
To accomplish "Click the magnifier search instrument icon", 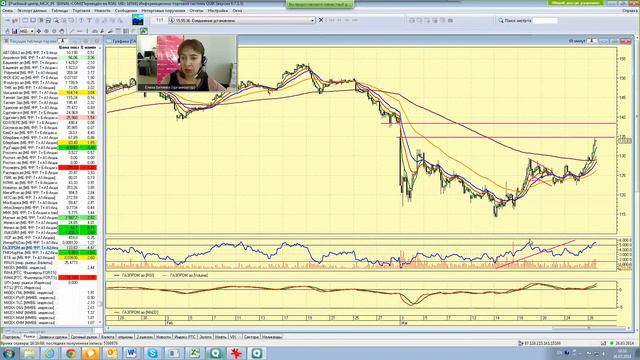I will tap(501, 20).
